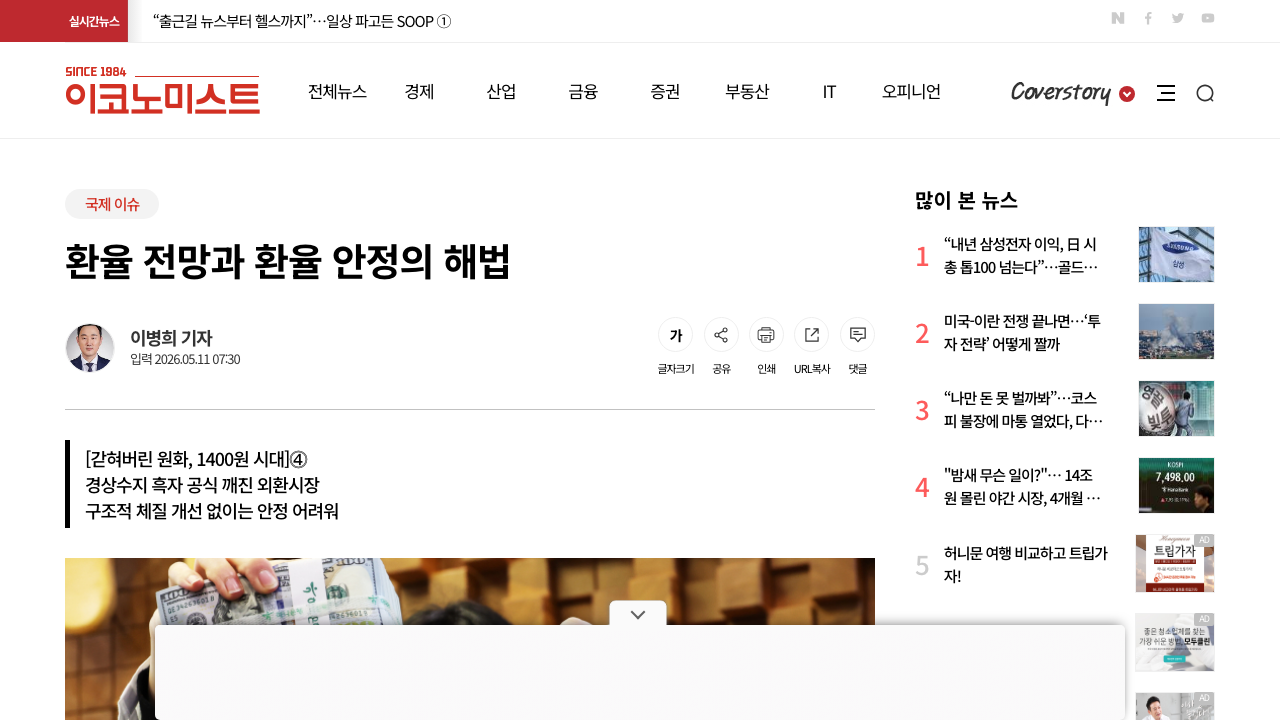Click the subtitle 경상수지 흑자 공식 깨진 외환시장
This screenshot has height=720, width=1280.
click(202, 485)
